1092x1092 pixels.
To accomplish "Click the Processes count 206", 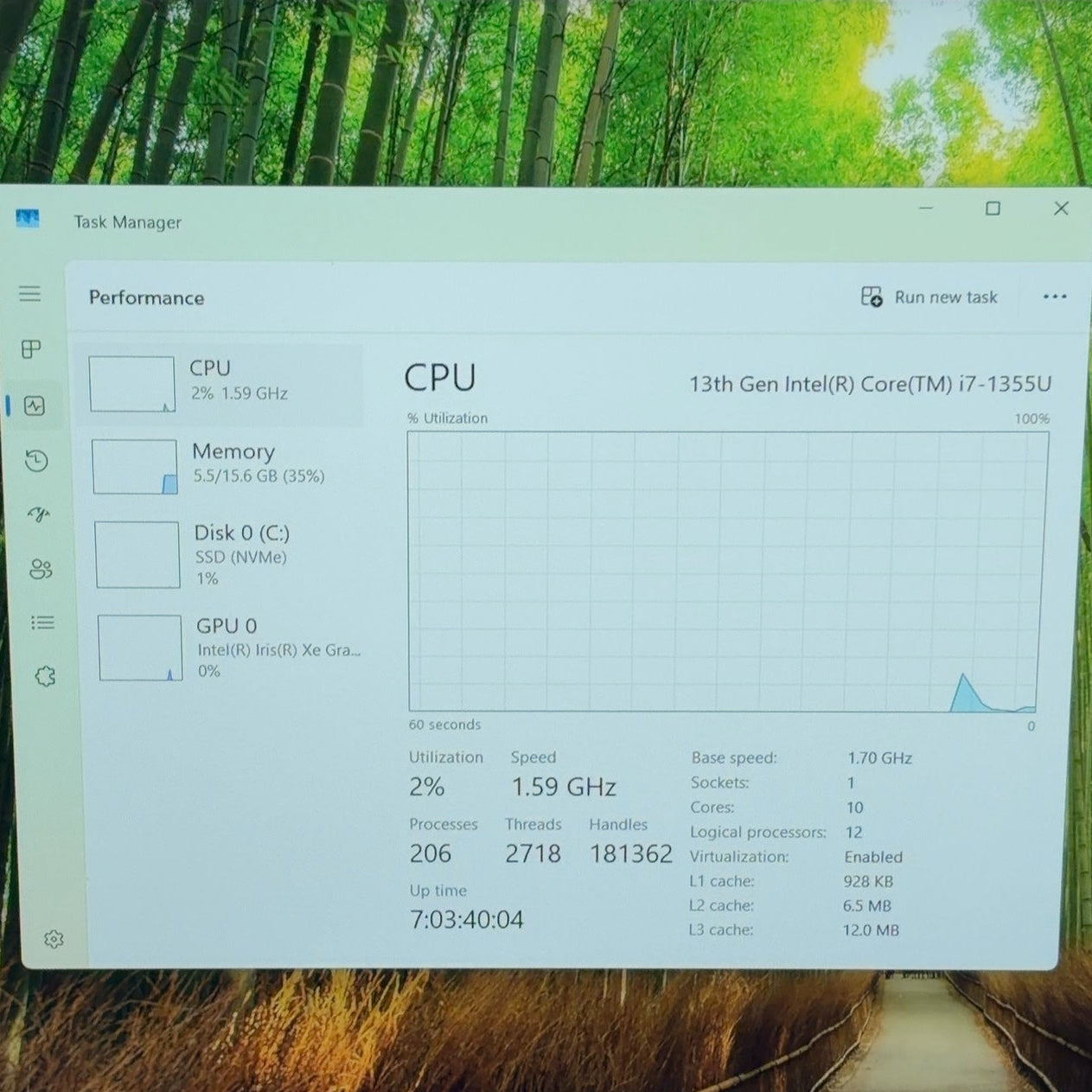I will [x=430, y=853].
